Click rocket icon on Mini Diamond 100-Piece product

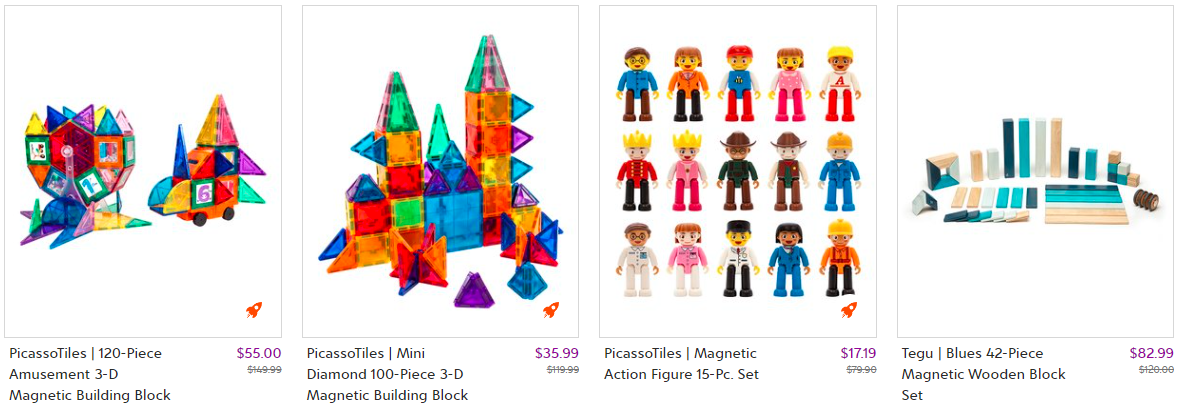click(x=551, y=310)
